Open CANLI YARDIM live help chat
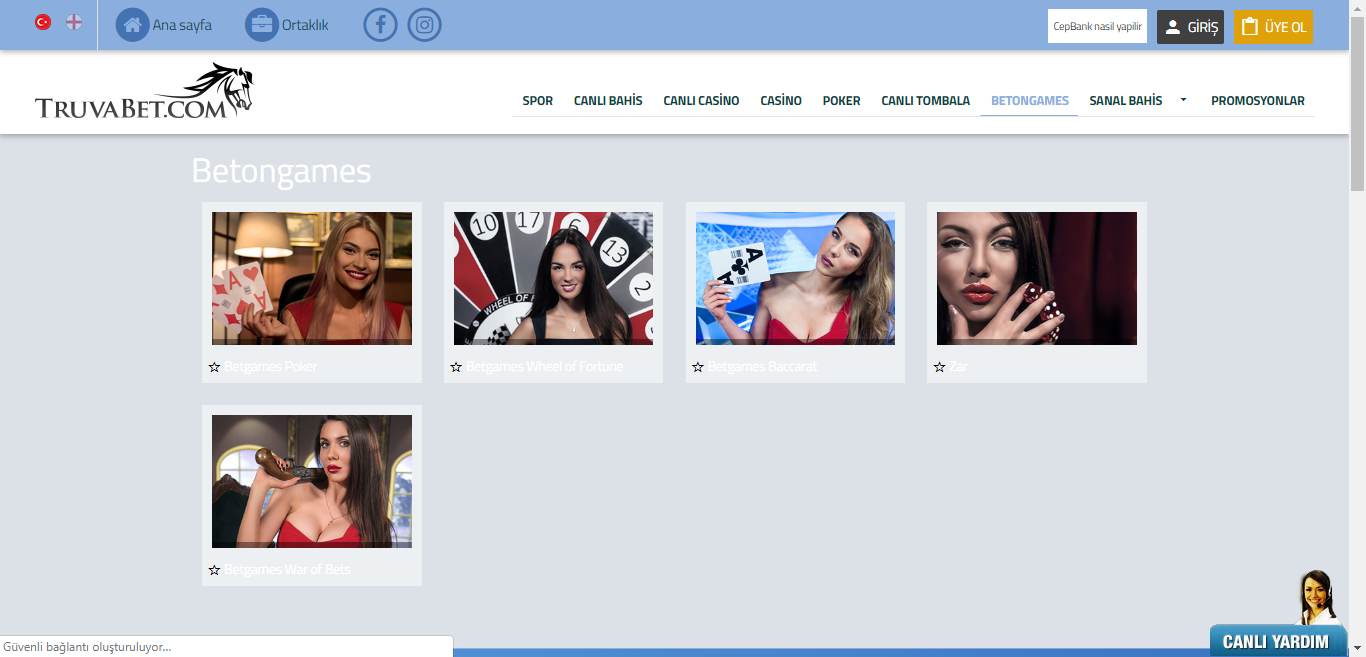Image resolution: width=1366 pixels, height=657 pixels. [x=1276, y=641]
